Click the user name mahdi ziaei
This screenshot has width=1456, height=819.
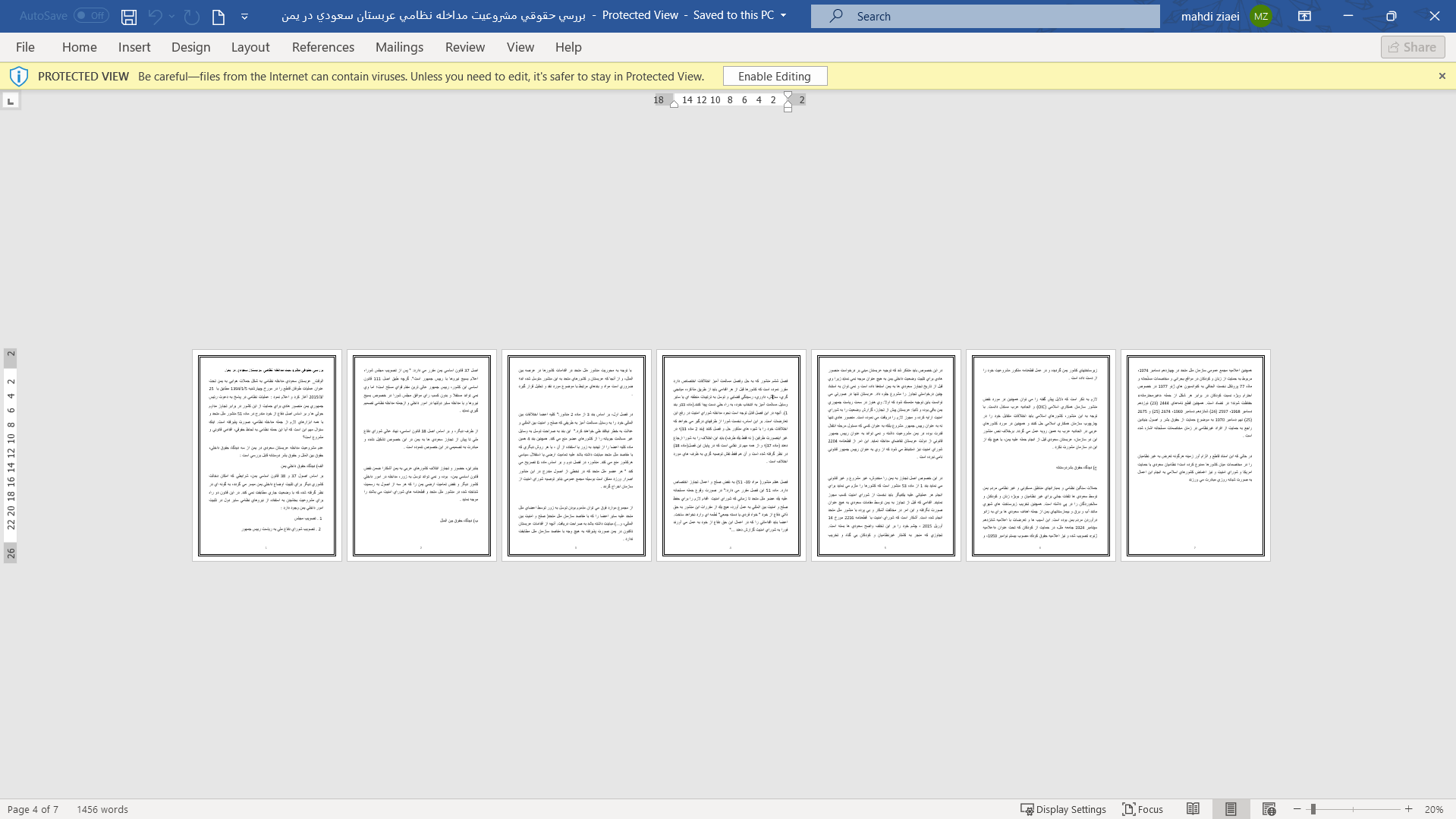[x=1210, y=16]
